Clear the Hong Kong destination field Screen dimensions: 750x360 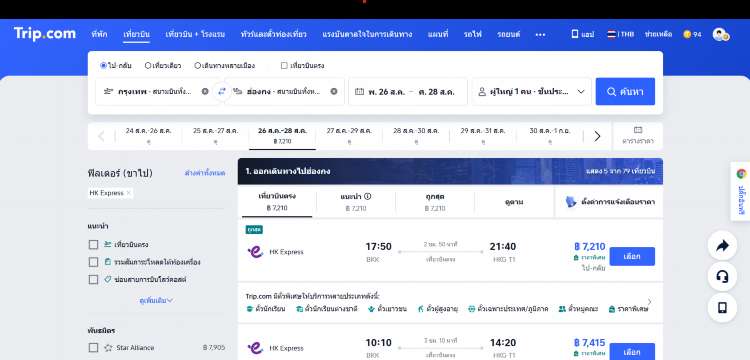pos(334,91)
